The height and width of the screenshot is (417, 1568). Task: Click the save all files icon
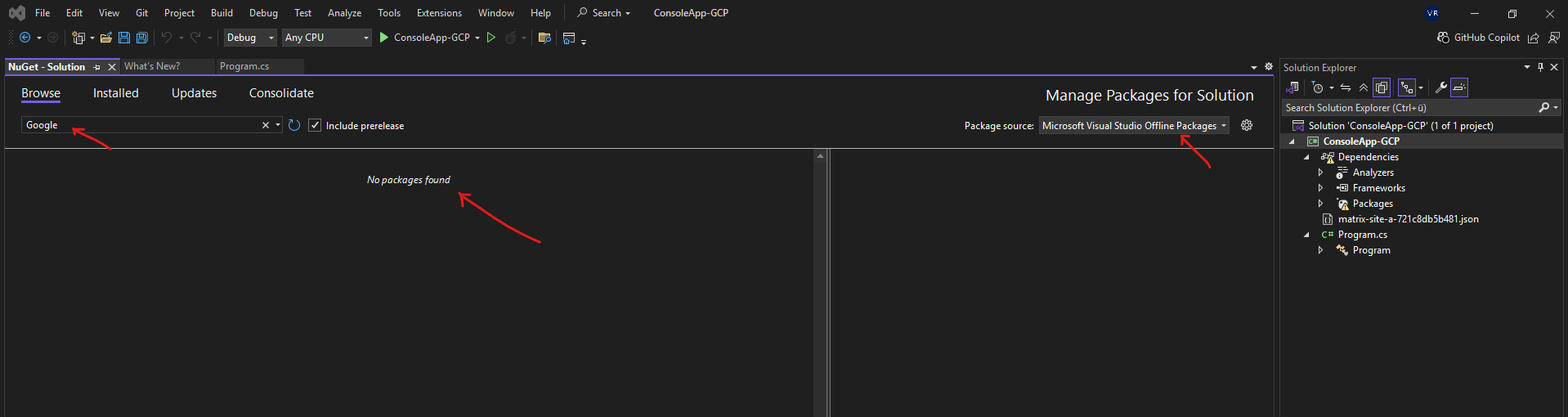click(x=142, y=38)
